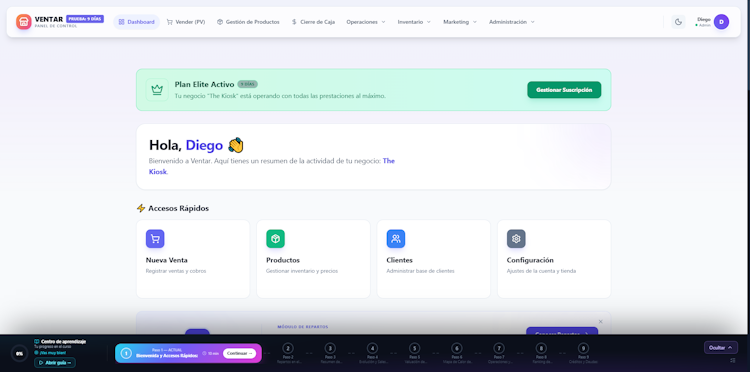Open the Diego user avatar menu
Screen dimensions: 750x372
click(721, 22)
